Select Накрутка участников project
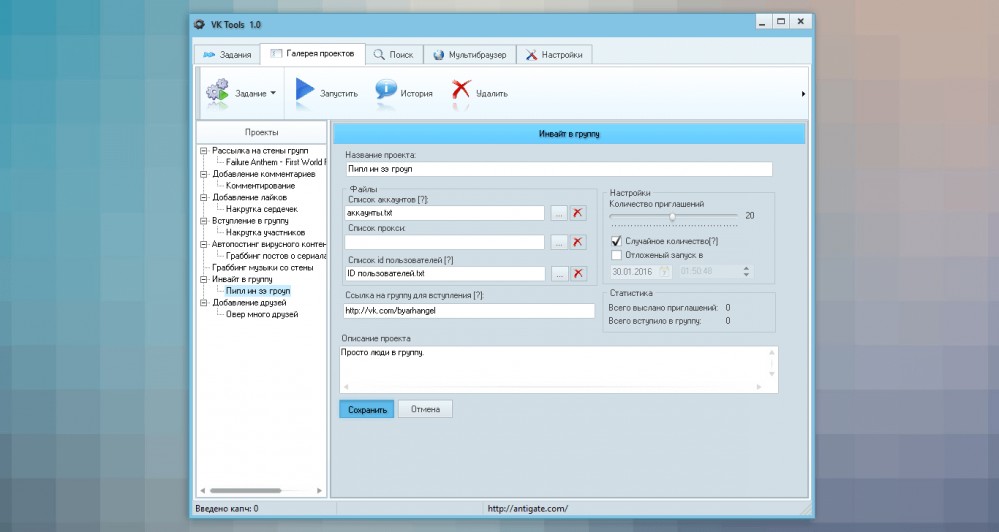Image resolution: width=999 pixels, height=532 pixels. coord(265,233)
